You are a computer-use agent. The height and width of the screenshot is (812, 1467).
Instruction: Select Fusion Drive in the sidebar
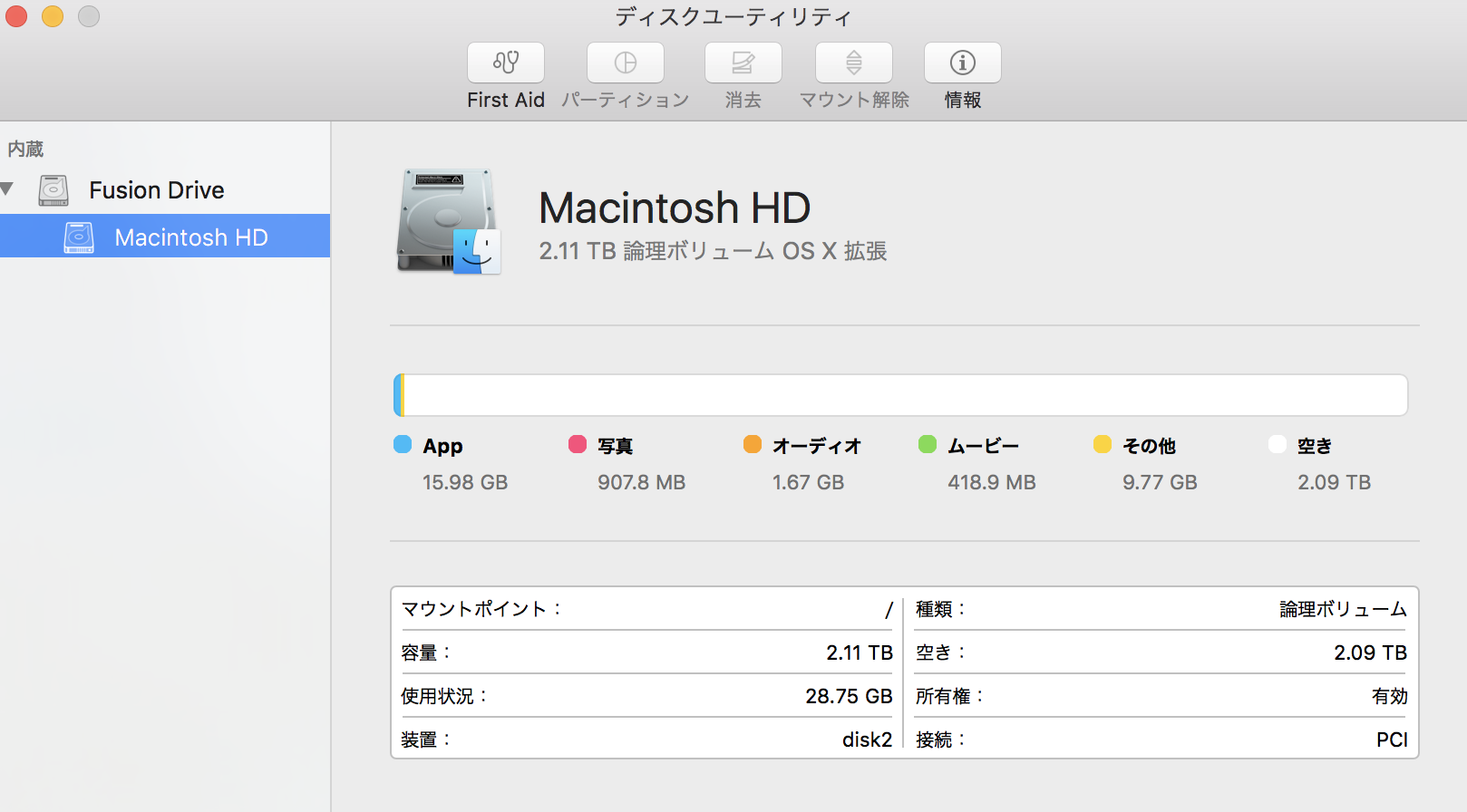point(156,190)
